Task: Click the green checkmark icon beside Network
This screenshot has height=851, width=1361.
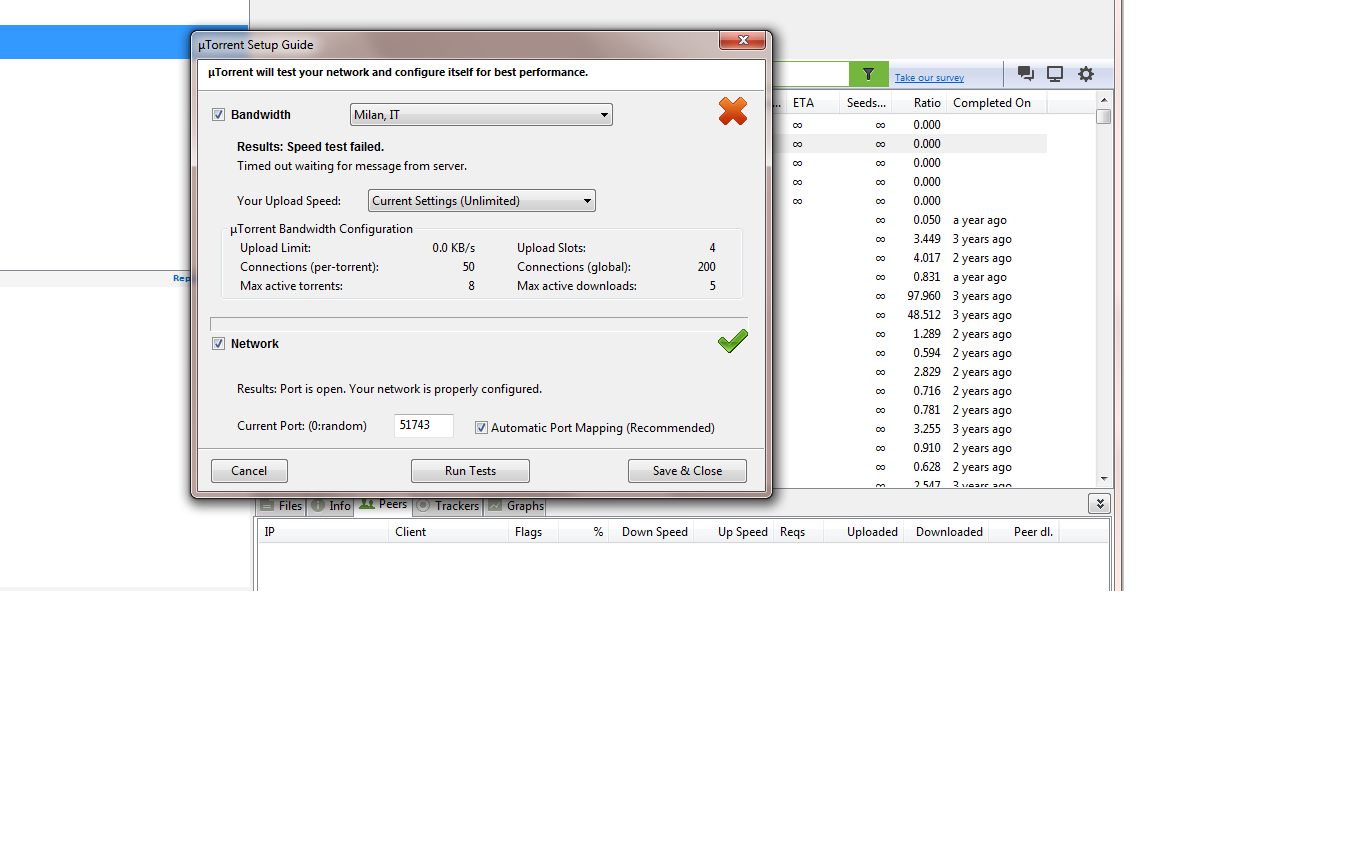Action: [x=733, y=341]
